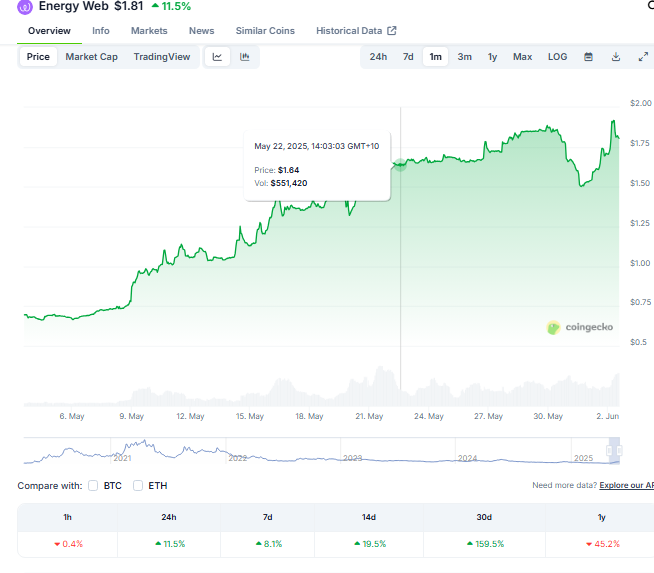Screen dimensions: 654x573
Task: Click the 9. May axis label
Action: 131,416
